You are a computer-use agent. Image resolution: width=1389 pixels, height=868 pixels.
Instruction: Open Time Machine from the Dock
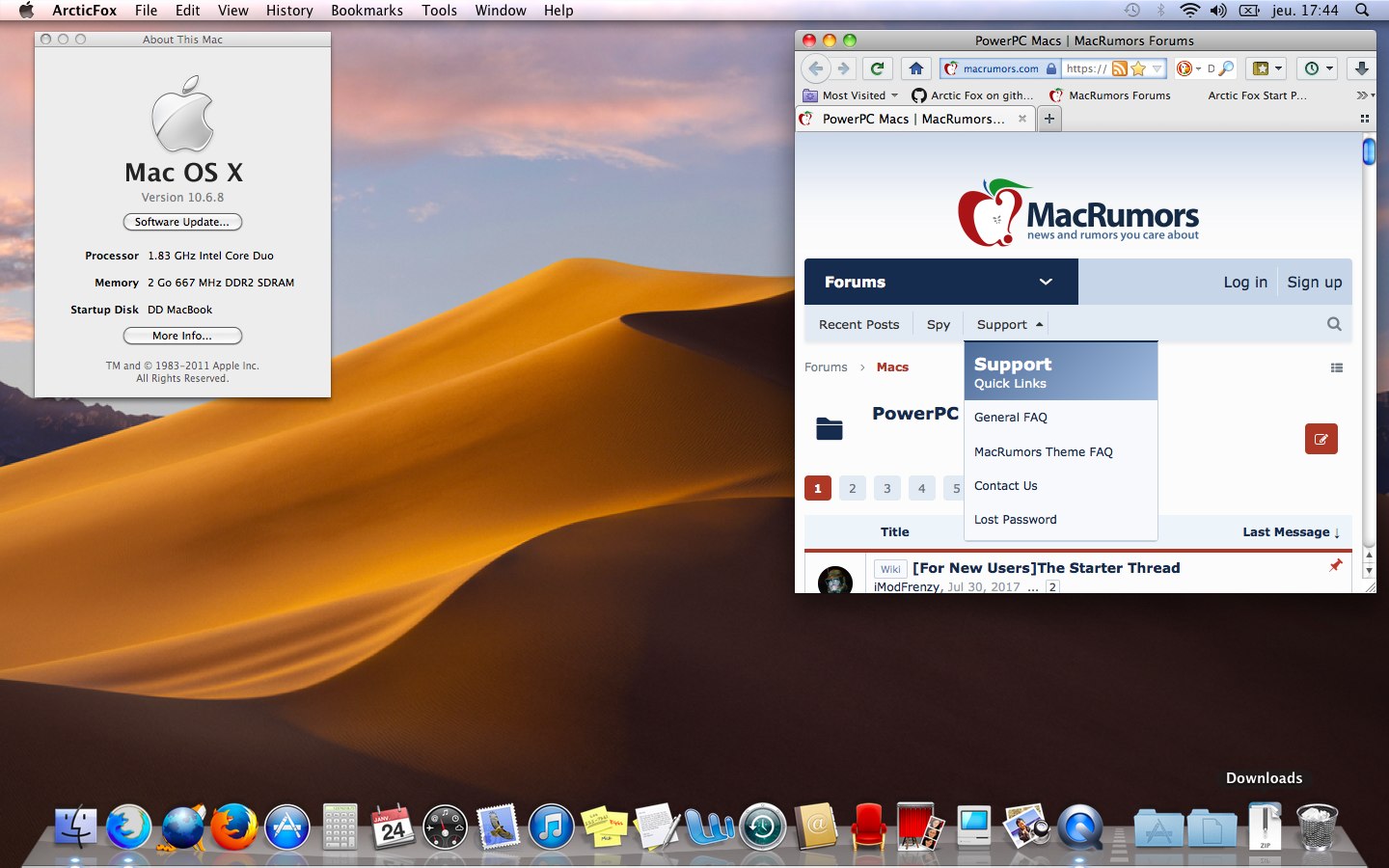(763, 827)
